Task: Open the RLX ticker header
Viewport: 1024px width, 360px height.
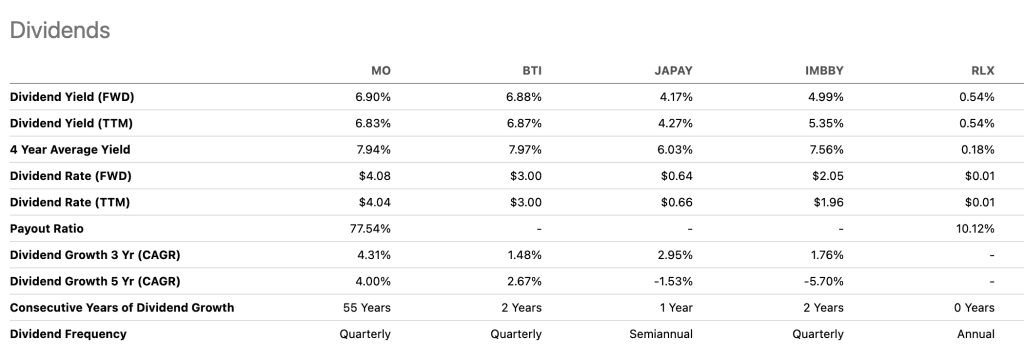Action: coord(983,71)
